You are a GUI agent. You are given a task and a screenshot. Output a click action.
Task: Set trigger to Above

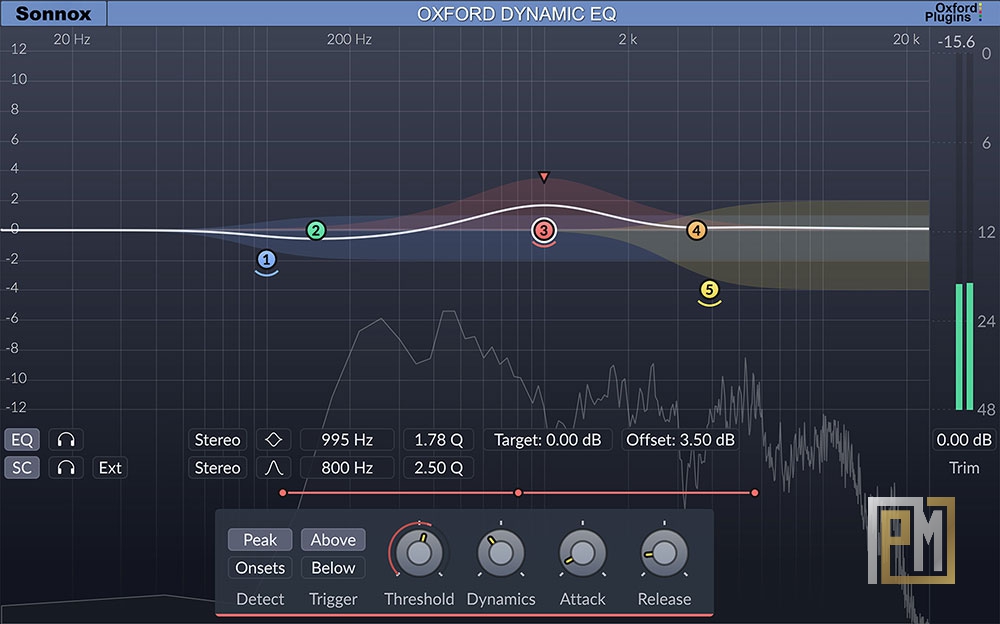point(333,540)
